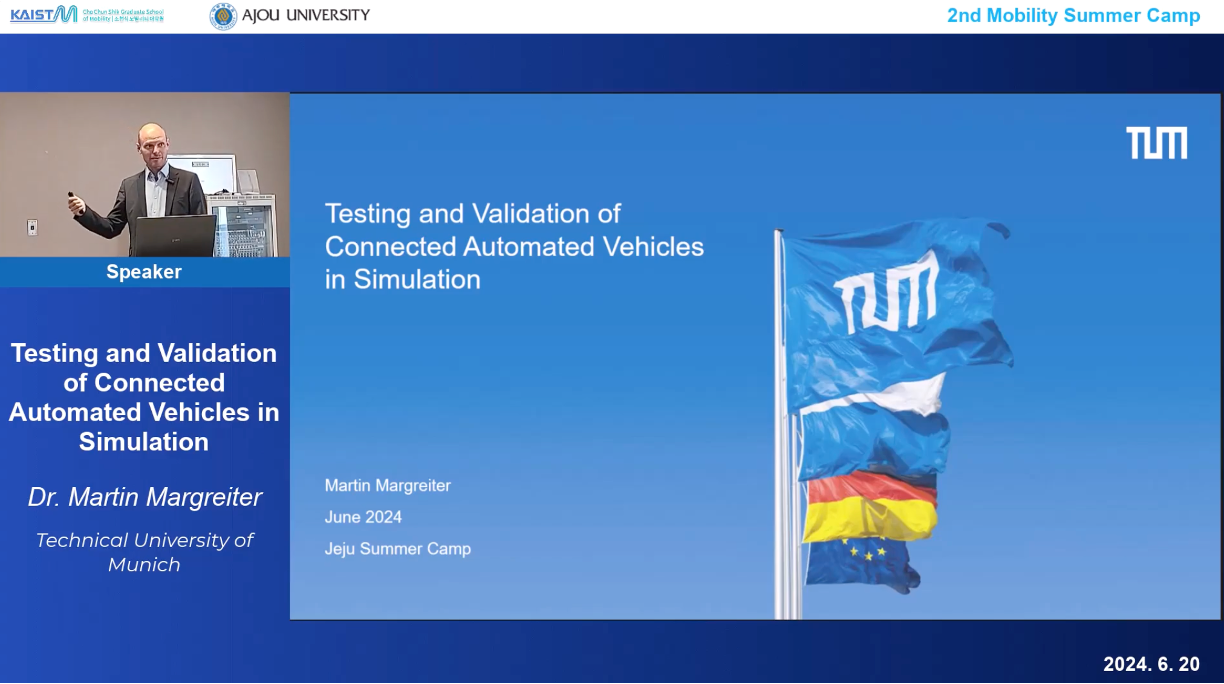Open the speaker video thumbnail
The width and height of the screenshot is (1224, 684).
click(x=145, y=175)
